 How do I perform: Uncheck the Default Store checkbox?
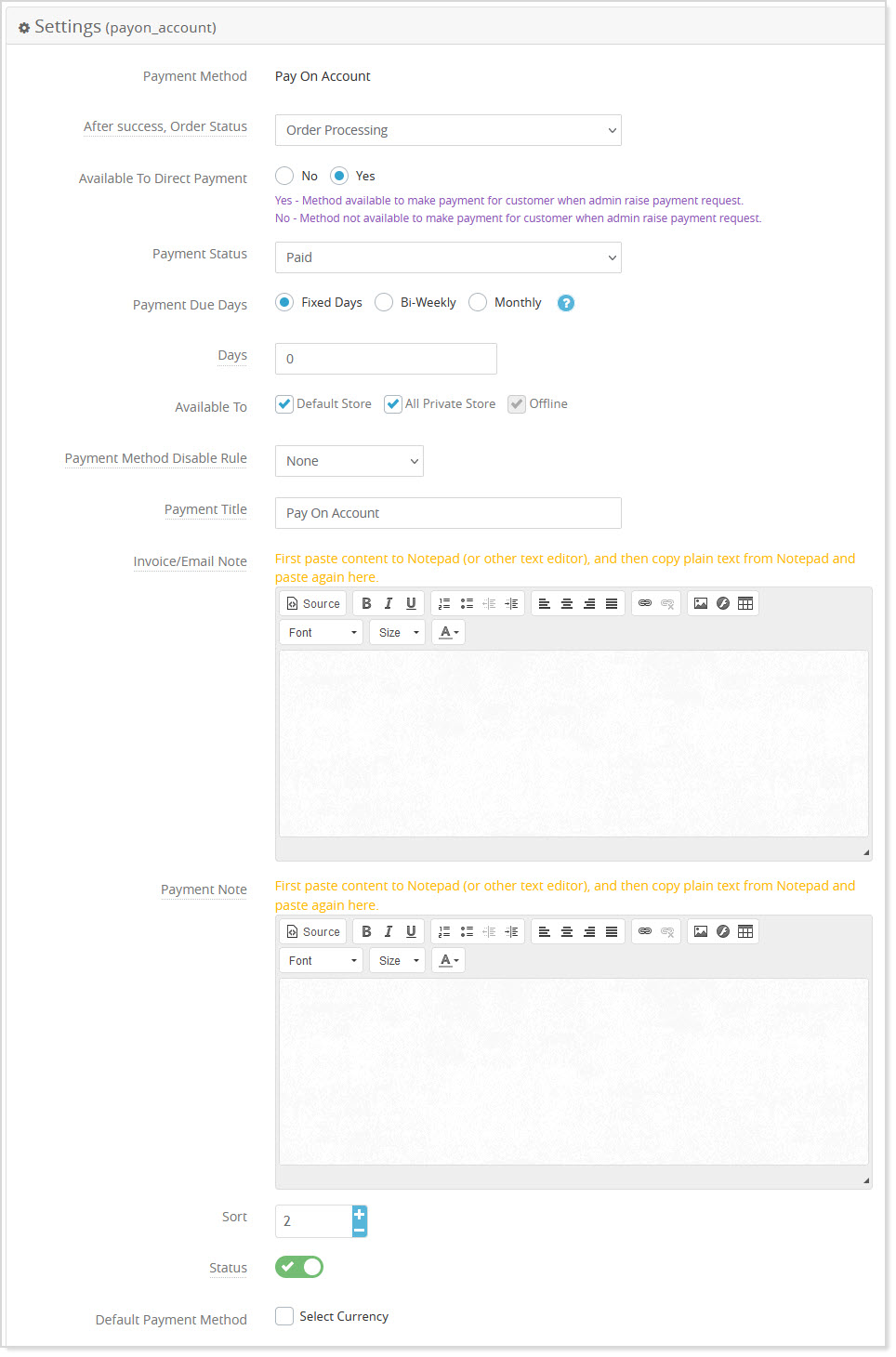point(284,403)
